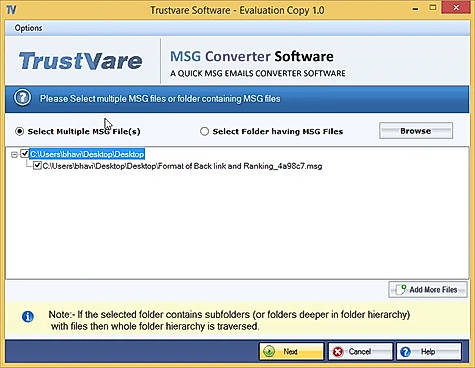Click Add More Files button

tap(428, 290)
